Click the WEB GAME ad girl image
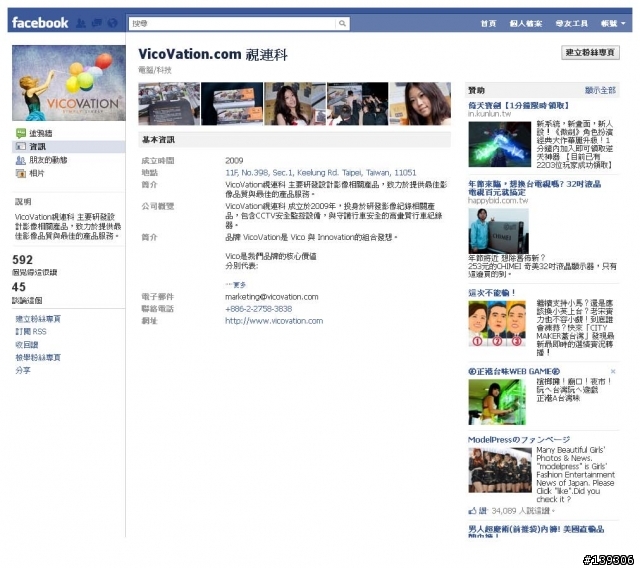Image resolution: width=640 pixels, height=568 pixels. 497,402
